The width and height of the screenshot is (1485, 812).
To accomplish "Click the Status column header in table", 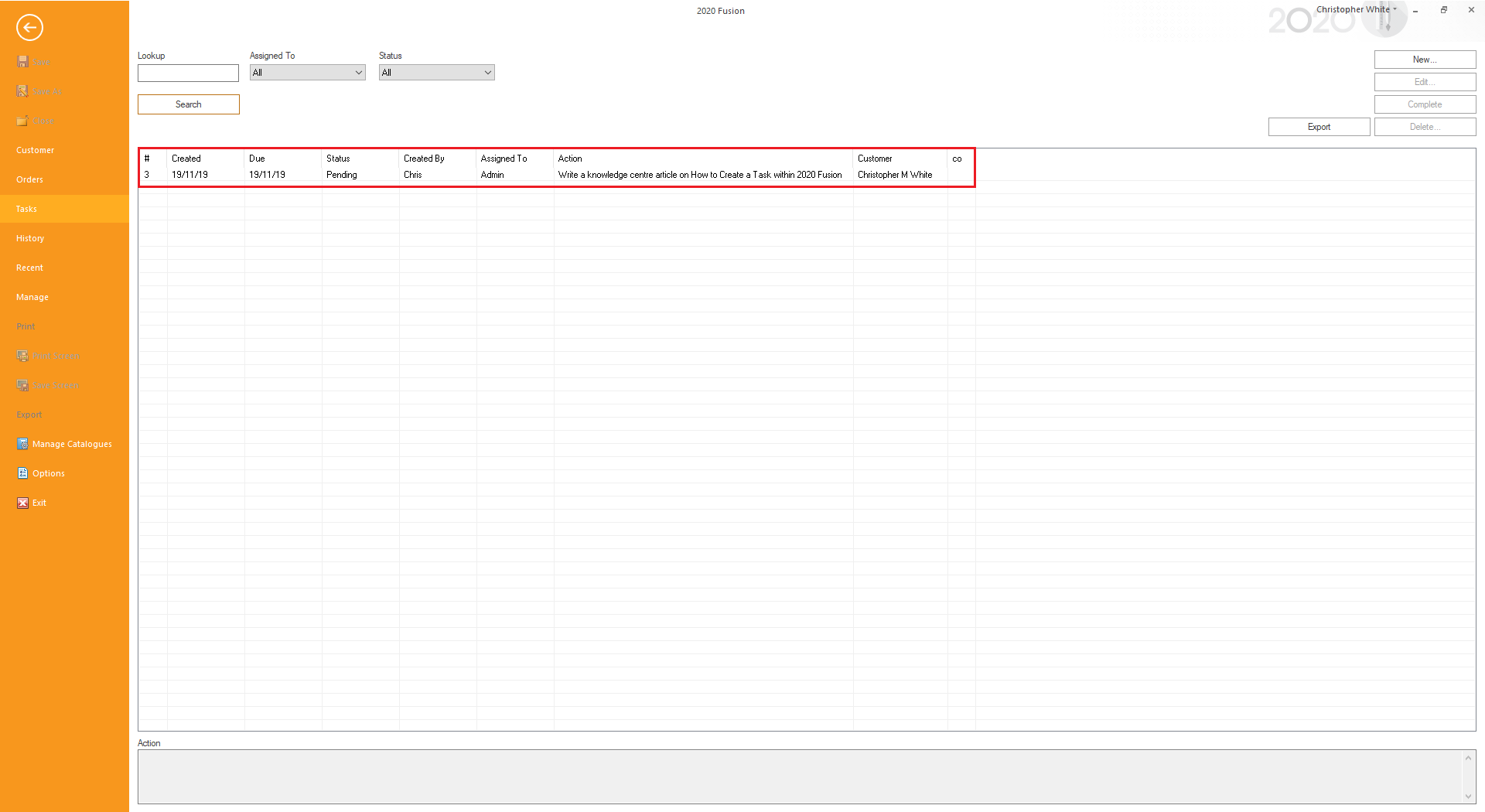I will point(360,159).
